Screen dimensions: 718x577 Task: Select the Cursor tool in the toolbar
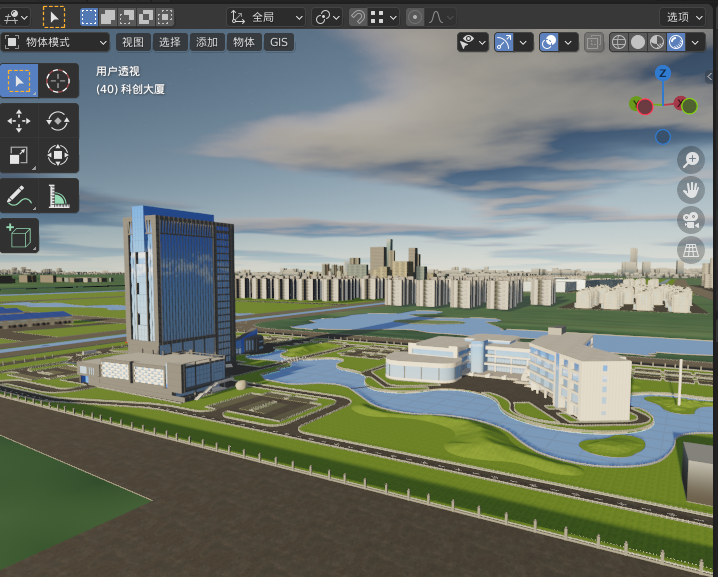pos(58,81)
